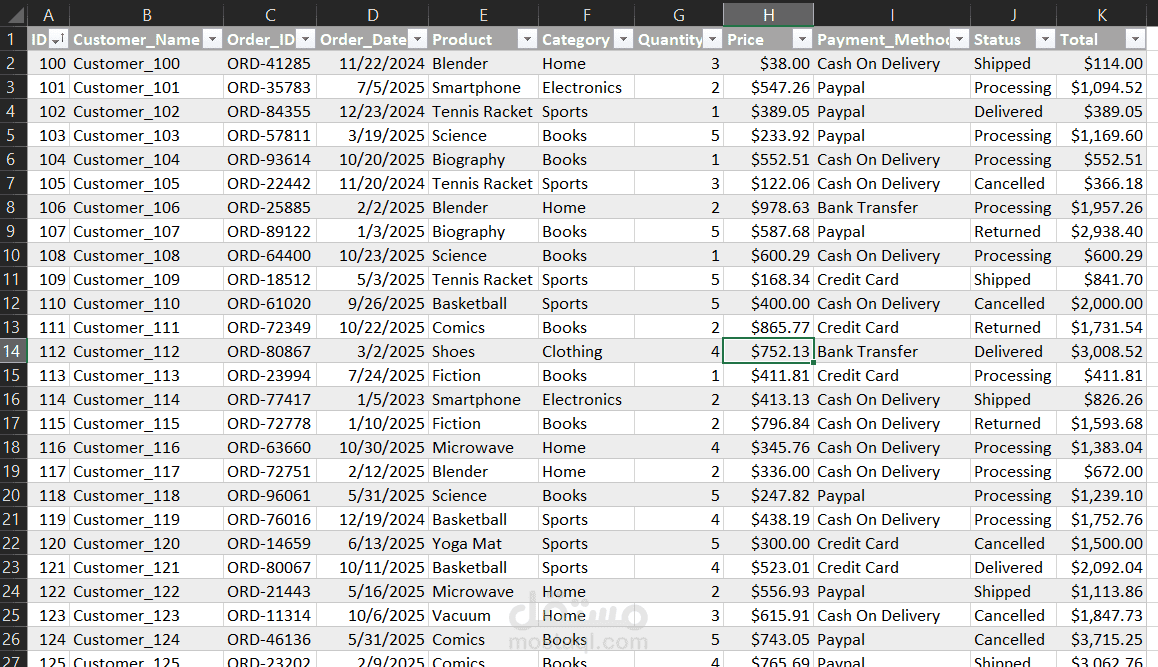Select column K header
Image resolution: width=1158 pixels, height=667 pixels.
(x=1101, y=15)
